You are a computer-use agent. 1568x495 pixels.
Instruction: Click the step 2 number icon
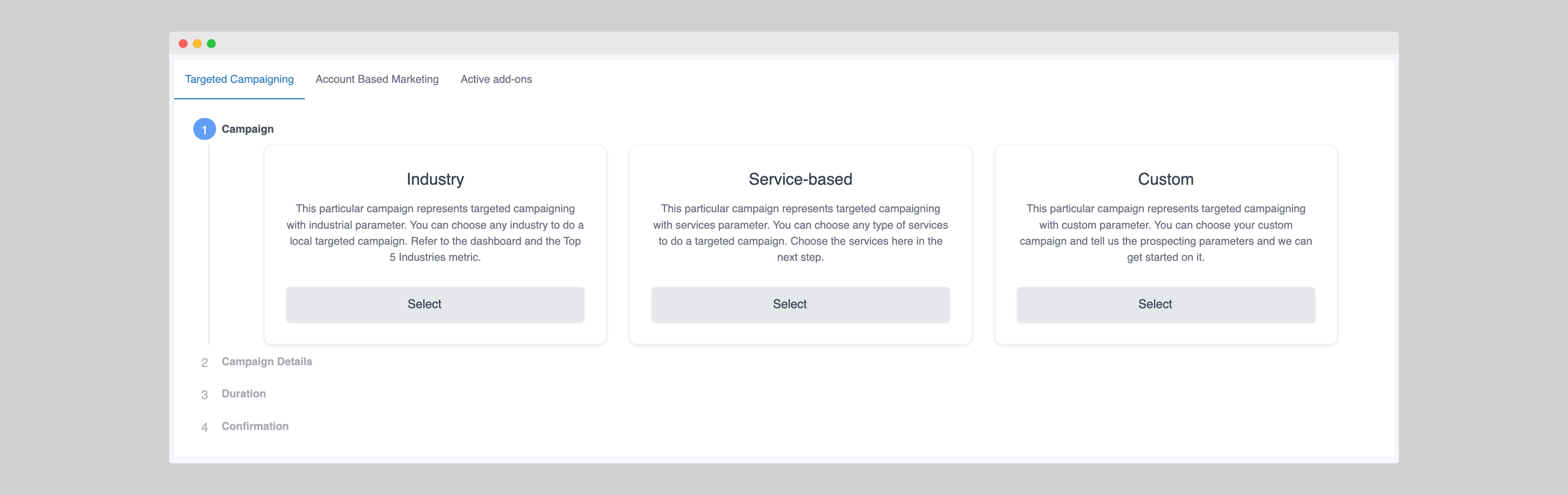coord(205,362)
